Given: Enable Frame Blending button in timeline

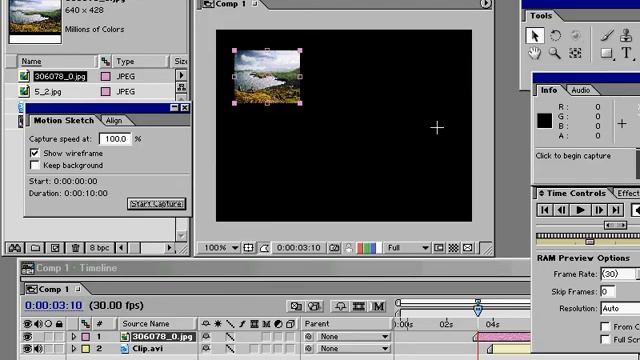Looking at the screenshot, I should pos(359,306).
